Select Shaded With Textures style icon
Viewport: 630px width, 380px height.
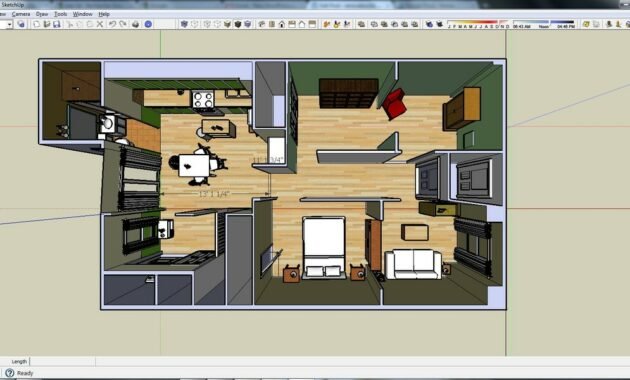(x=237, y=24)
